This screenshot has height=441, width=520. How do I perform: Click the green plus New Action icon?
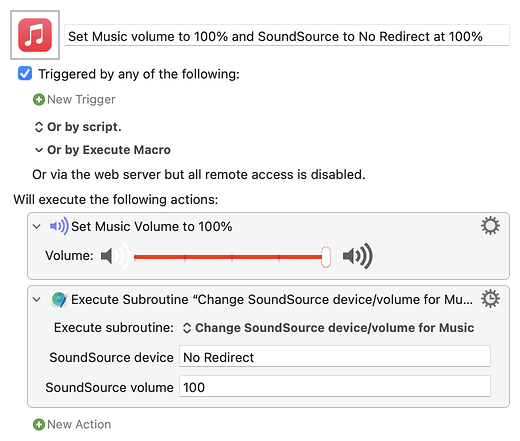[39, 424]
